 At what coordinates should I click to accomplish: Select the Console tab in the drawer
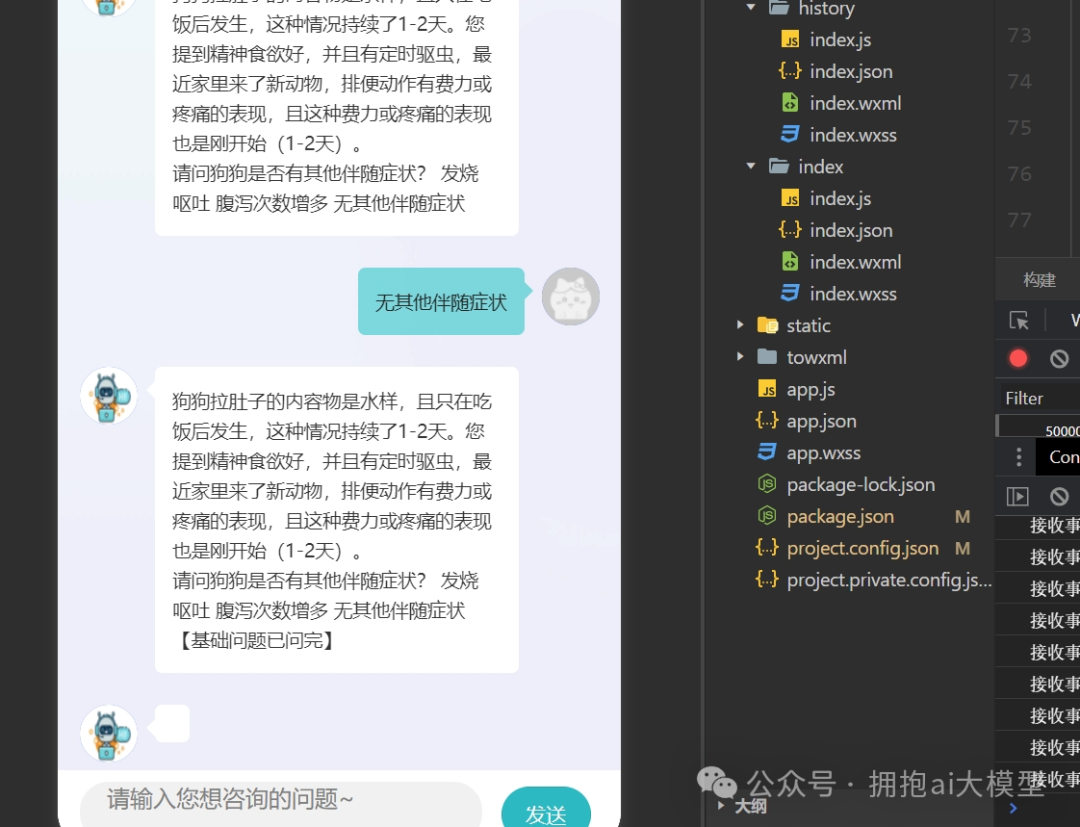[1063, 457]
